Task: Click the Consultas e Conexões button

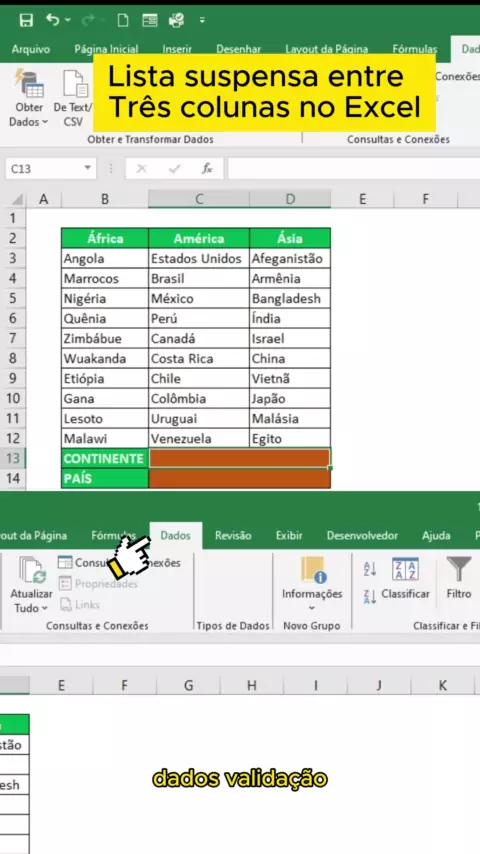Action: pos(119,562)
